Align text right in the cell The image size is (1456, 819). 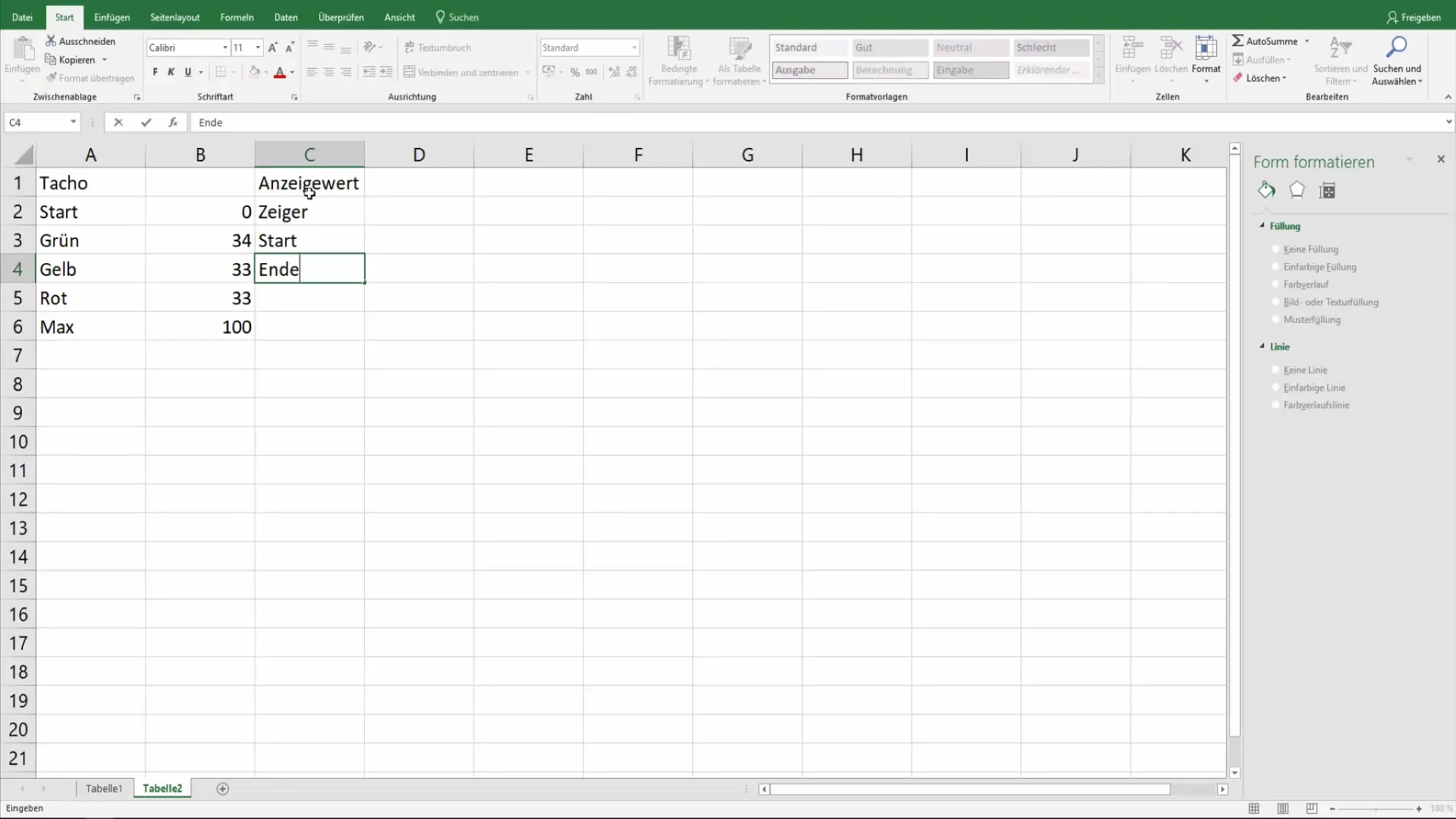click(x=346, y=72)
